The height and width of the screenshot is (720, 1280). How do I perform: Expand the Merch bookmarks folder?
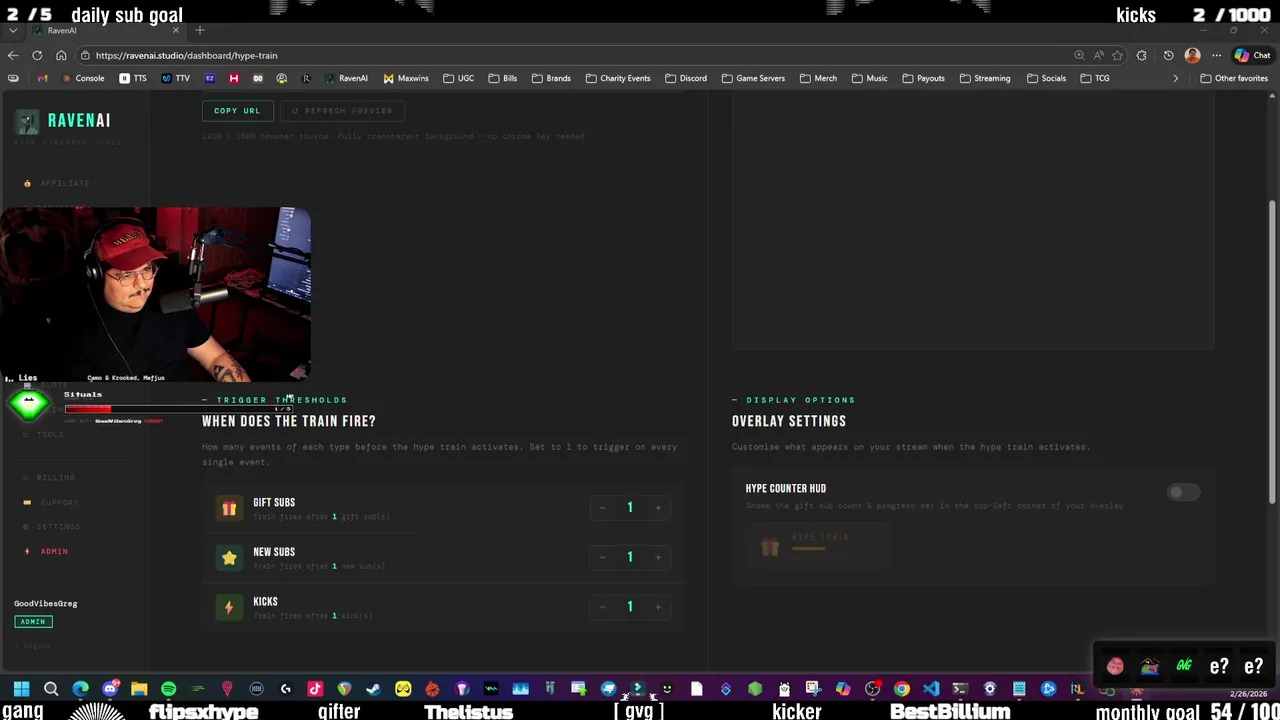(818, 78)
